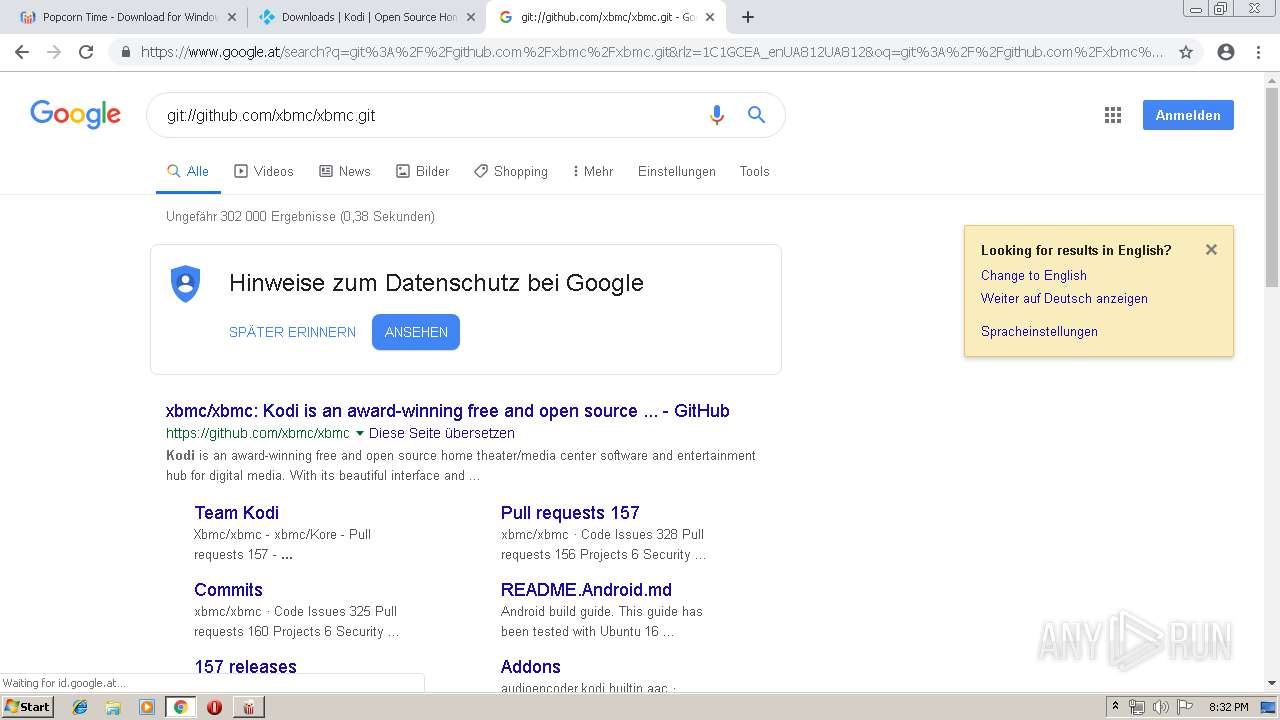This screenshot has width=1280, height=720.
Task: Expand the Mehr search options
Action: [x=593, y=171]
